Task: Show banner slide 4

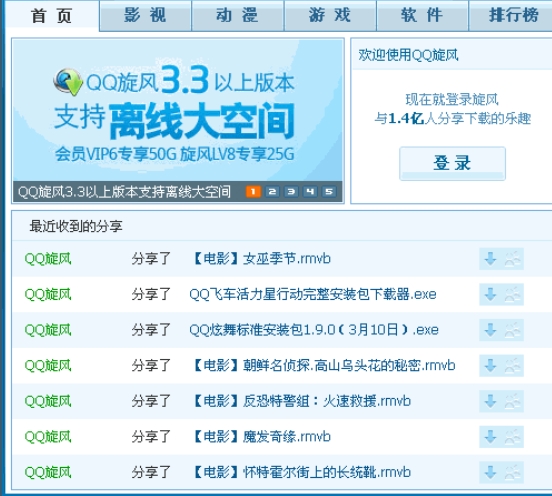Action: pos(310,192)
